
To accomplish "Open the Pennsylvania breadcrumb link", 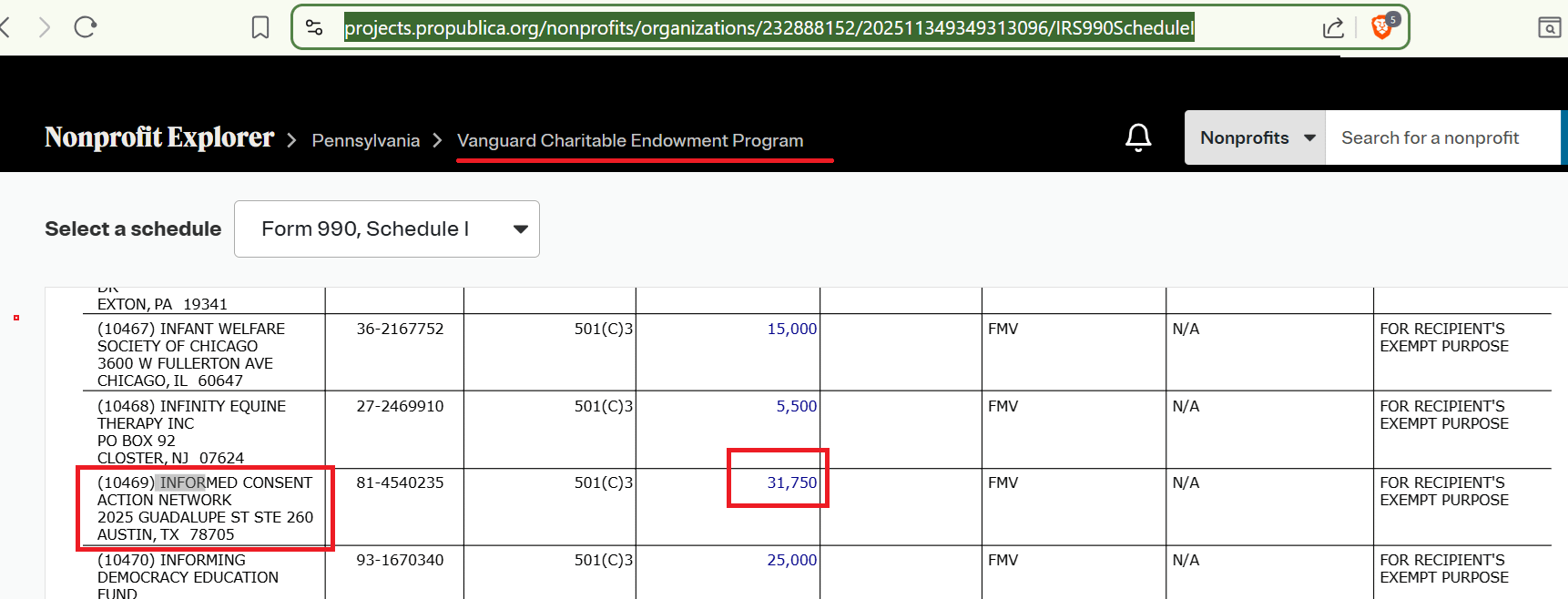I will tap(365, 140).
